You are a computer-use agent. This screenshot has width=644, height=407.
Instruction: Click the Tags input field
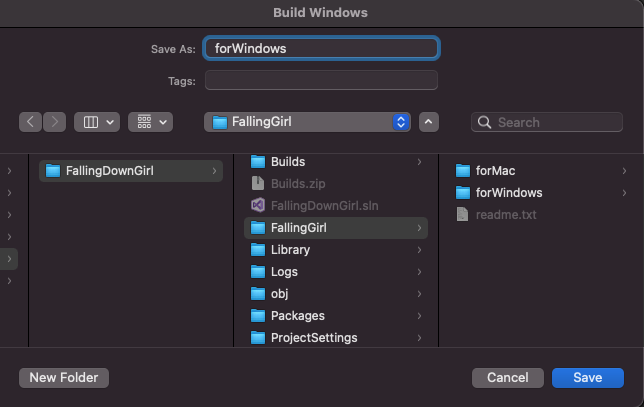click(x=321, y=80)
